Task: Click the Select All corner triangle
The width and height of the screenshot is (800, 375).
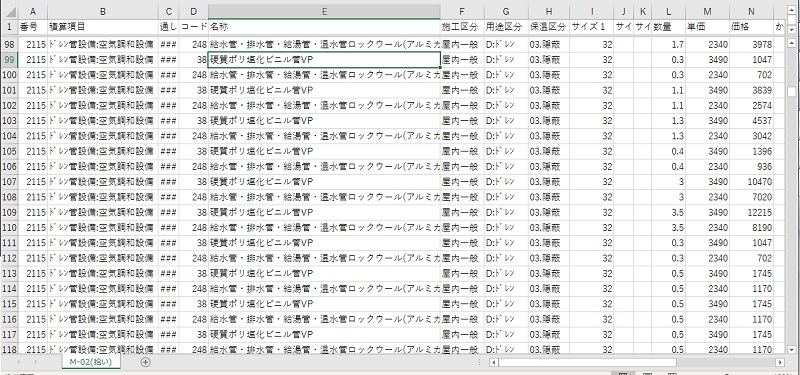Action: point(10,12)
